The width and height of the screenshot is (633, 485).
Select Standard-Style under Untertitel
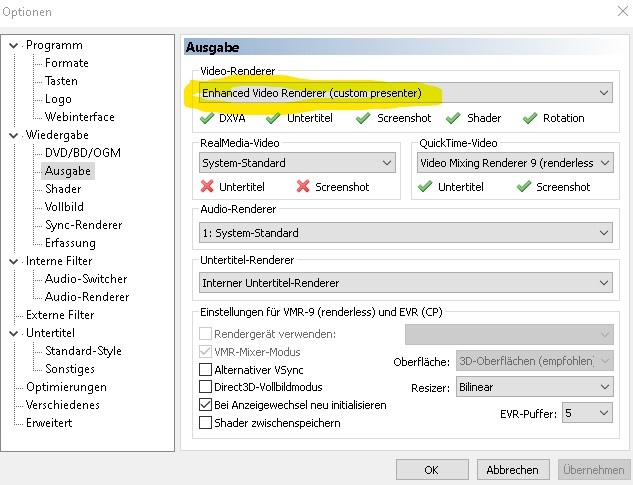83,351
